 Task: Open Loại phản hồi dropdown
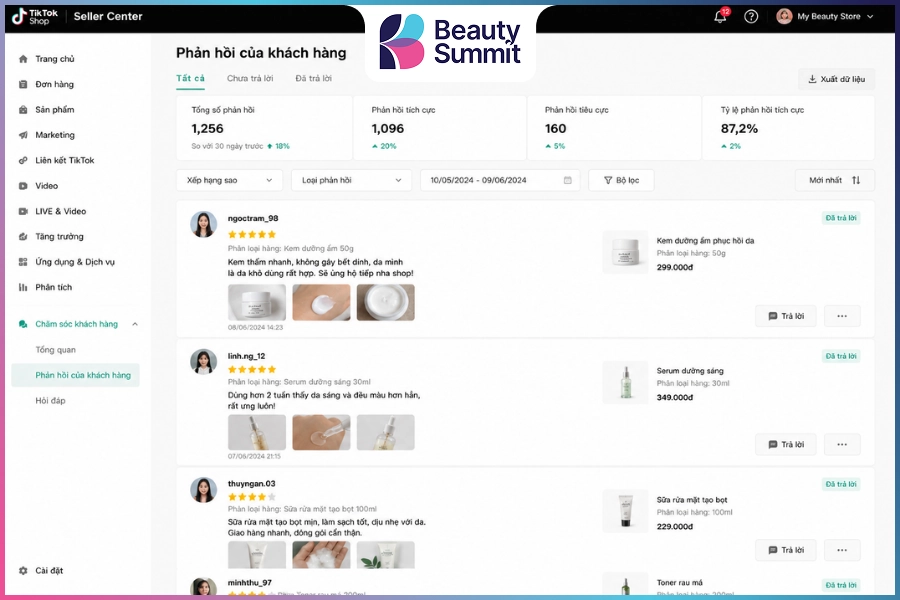click(x=351, y=180)
